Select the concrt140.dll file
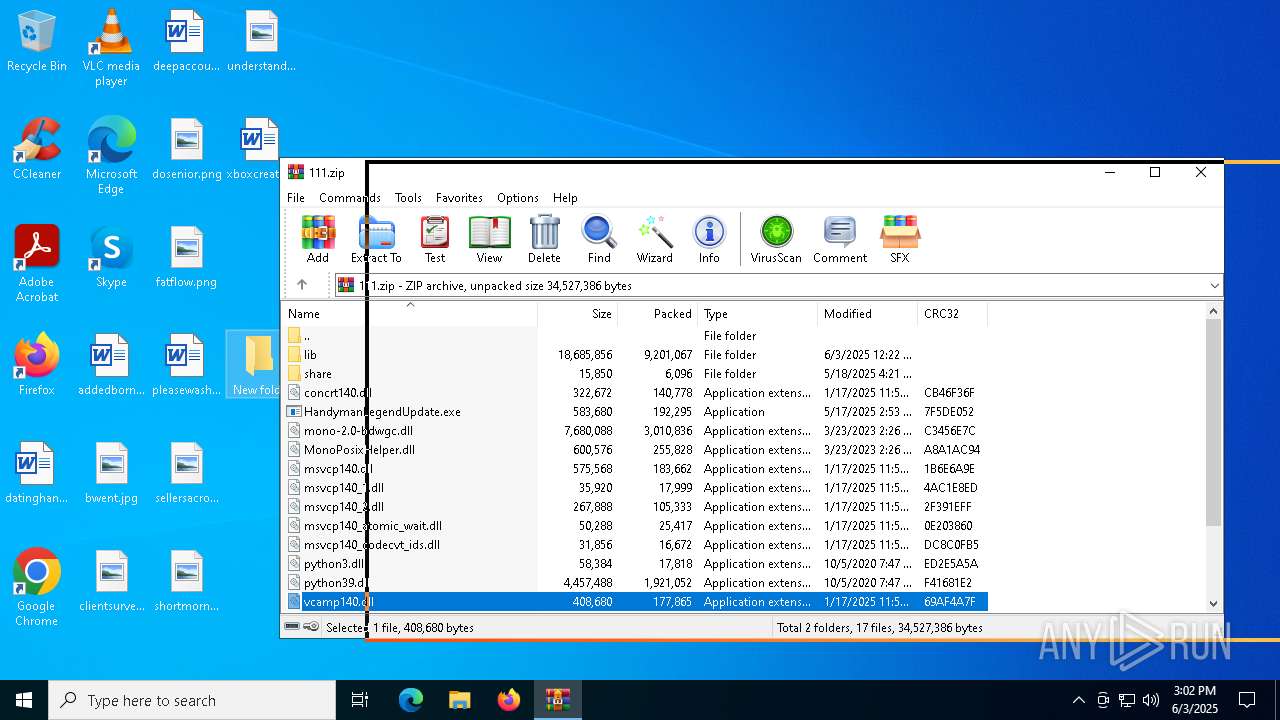 (x=636, y=393)
